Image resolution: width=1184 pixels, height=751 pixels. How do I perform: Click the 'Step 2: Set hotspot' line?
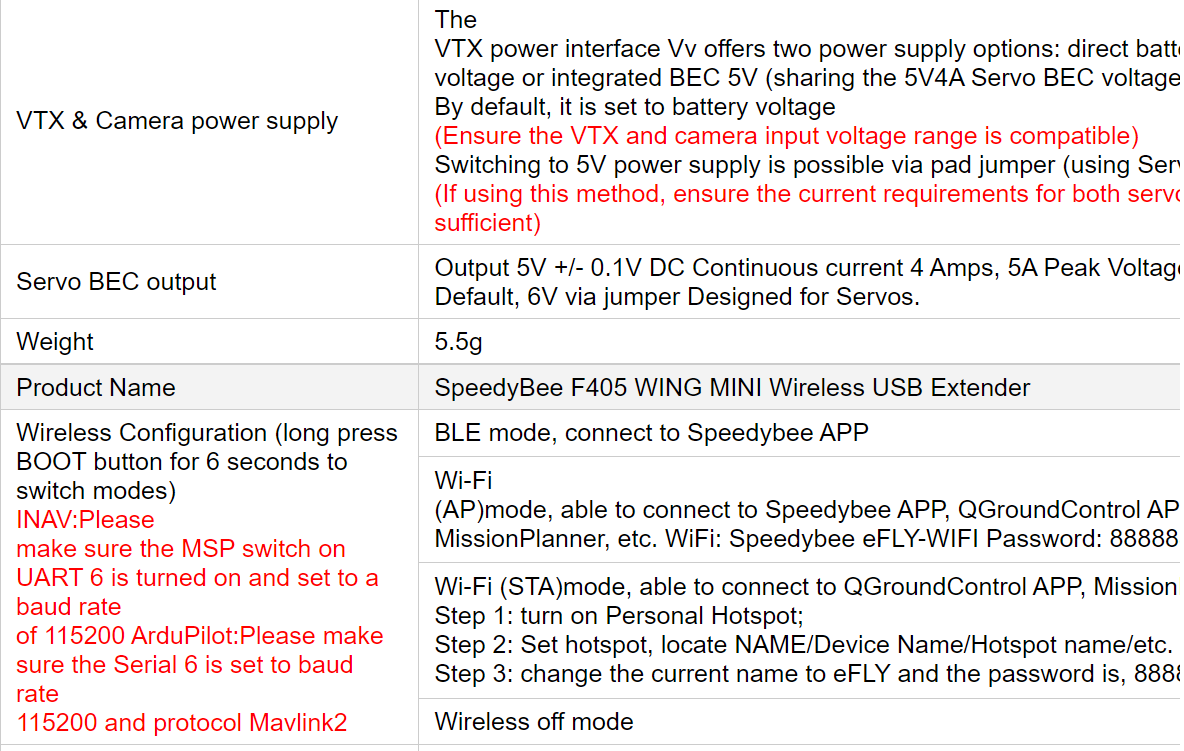click(803, 645)
